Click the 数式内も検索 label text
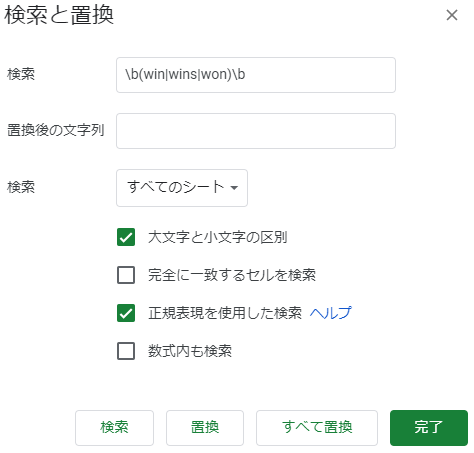 190,351
